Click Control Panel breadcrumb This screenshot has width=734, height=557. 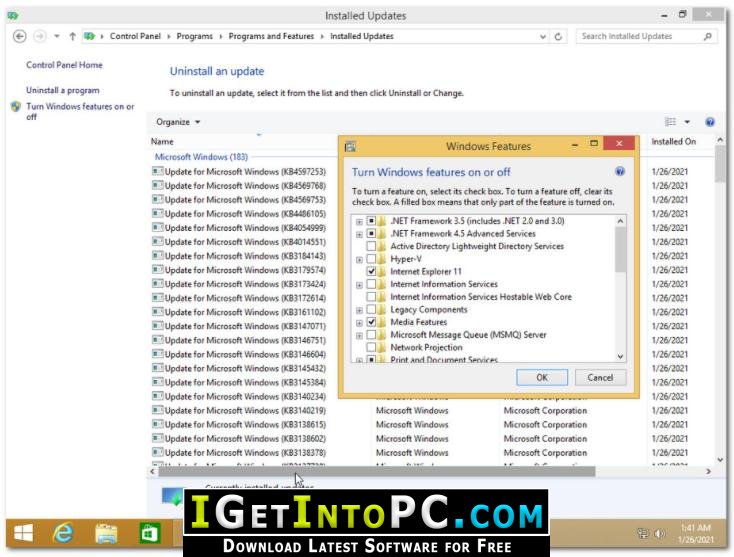(x=135, y=36)
